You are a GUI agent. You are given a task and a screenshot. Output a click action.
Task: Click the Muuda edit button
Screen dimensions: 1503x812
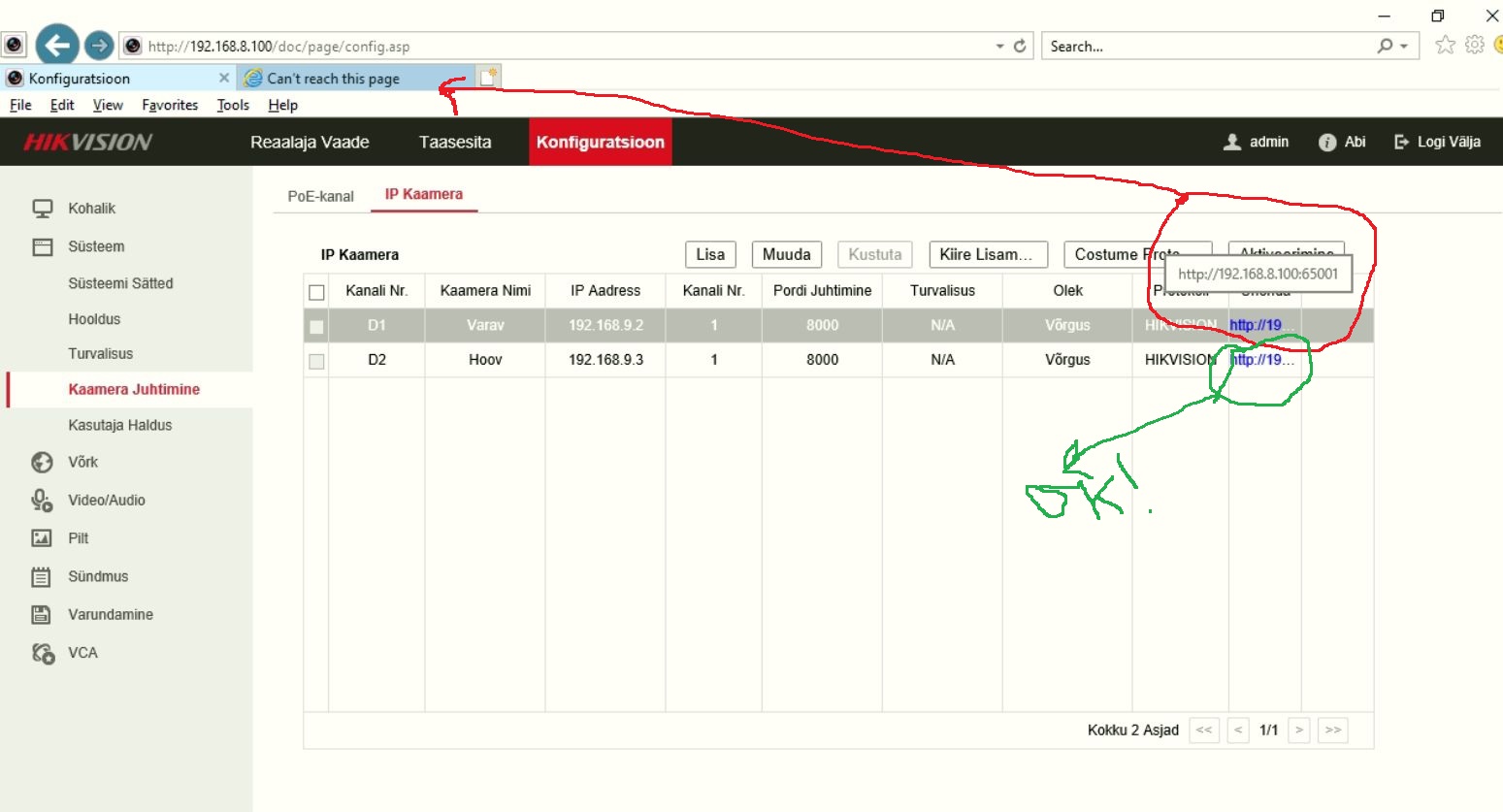[786, 254]
